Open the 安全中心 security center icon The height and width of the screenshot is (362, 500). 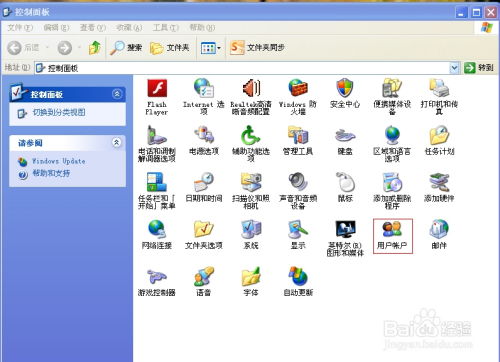(x=345, y=94)
